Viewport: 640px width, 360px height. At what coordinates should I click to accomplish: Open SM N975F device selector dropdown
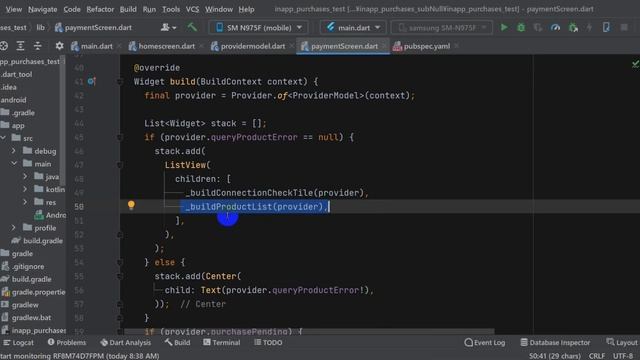point(259,27)
